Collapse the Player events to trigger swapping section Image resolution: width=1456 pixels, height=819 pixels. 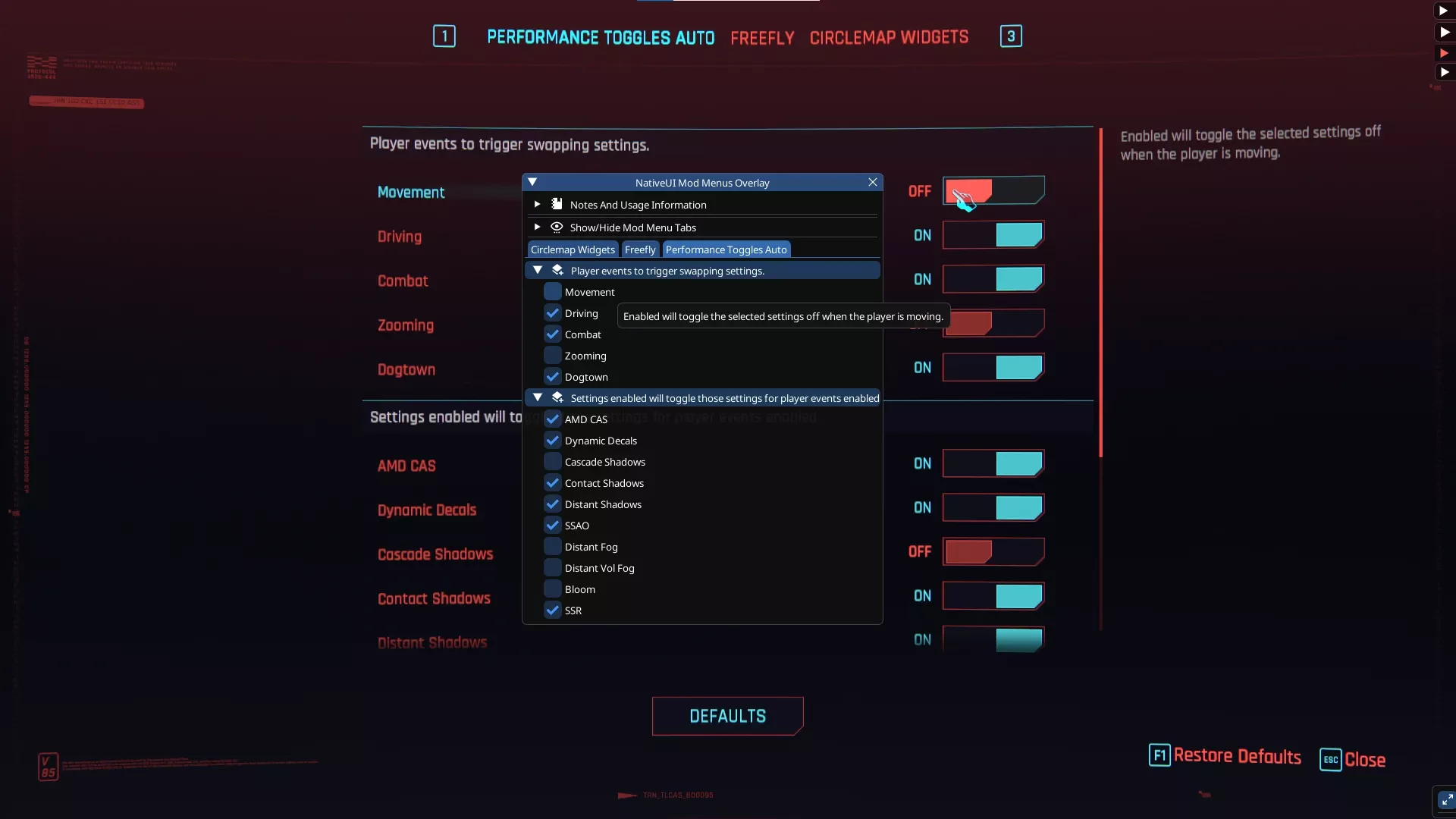click(538, 270)
